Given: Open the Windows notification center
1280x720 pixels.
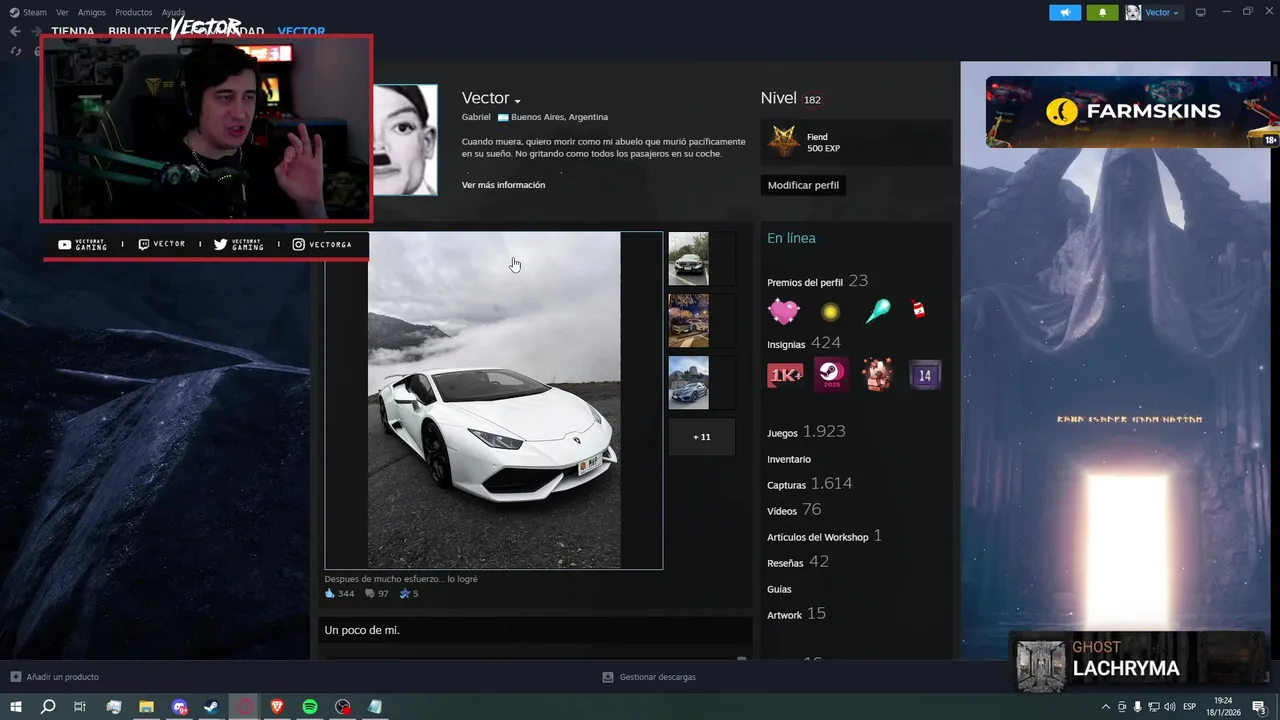Looking at the screenshot, I should point(1259,707).
